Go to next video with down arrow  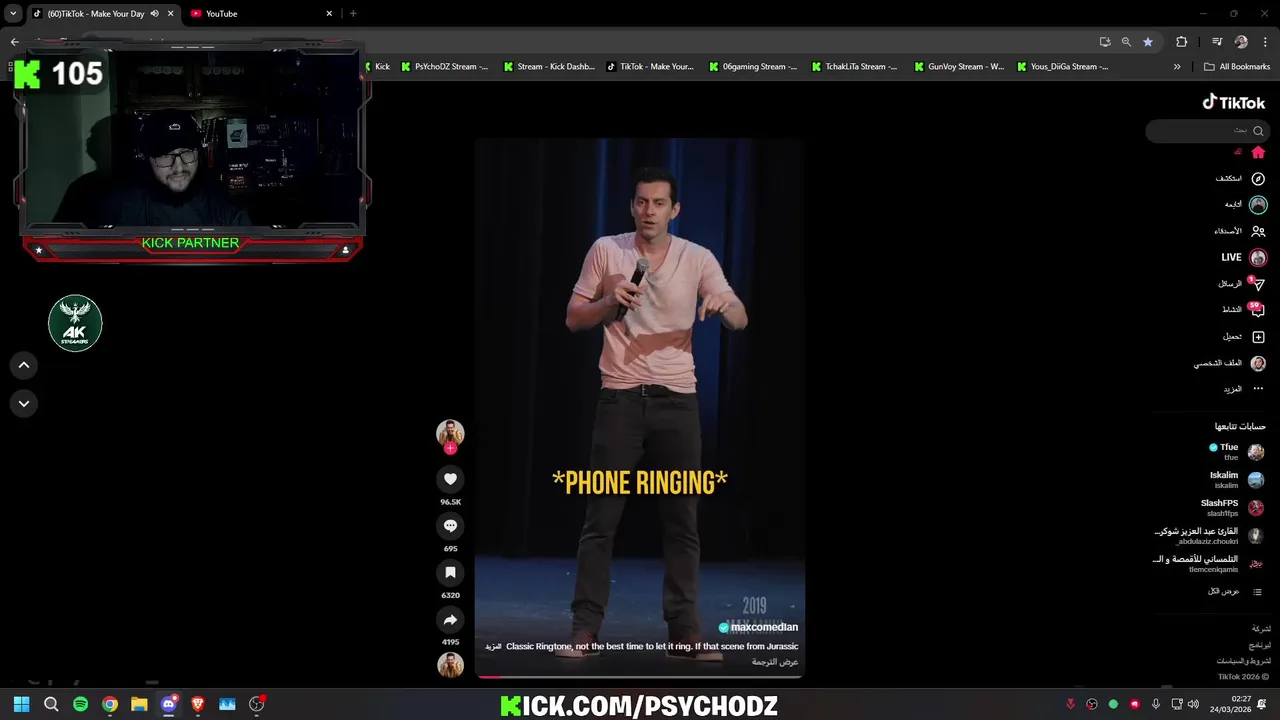[x=24, y=403]
